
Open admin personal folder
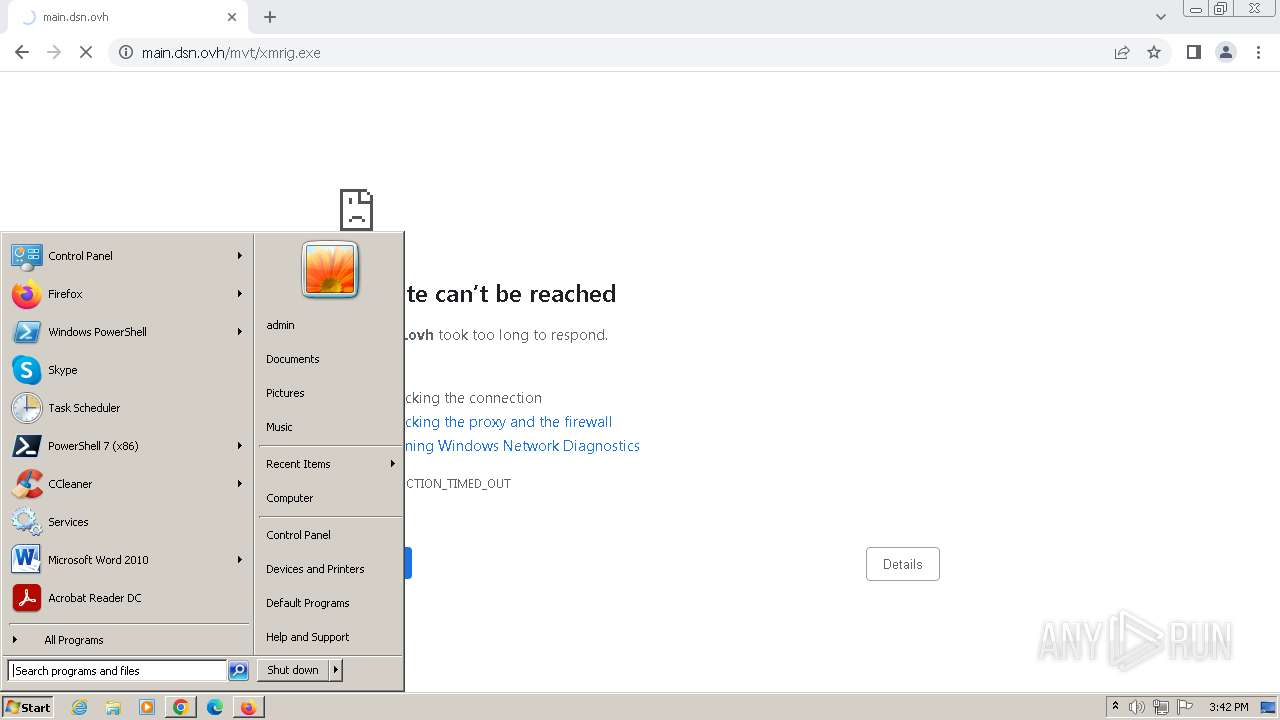(x=330, y=325)
